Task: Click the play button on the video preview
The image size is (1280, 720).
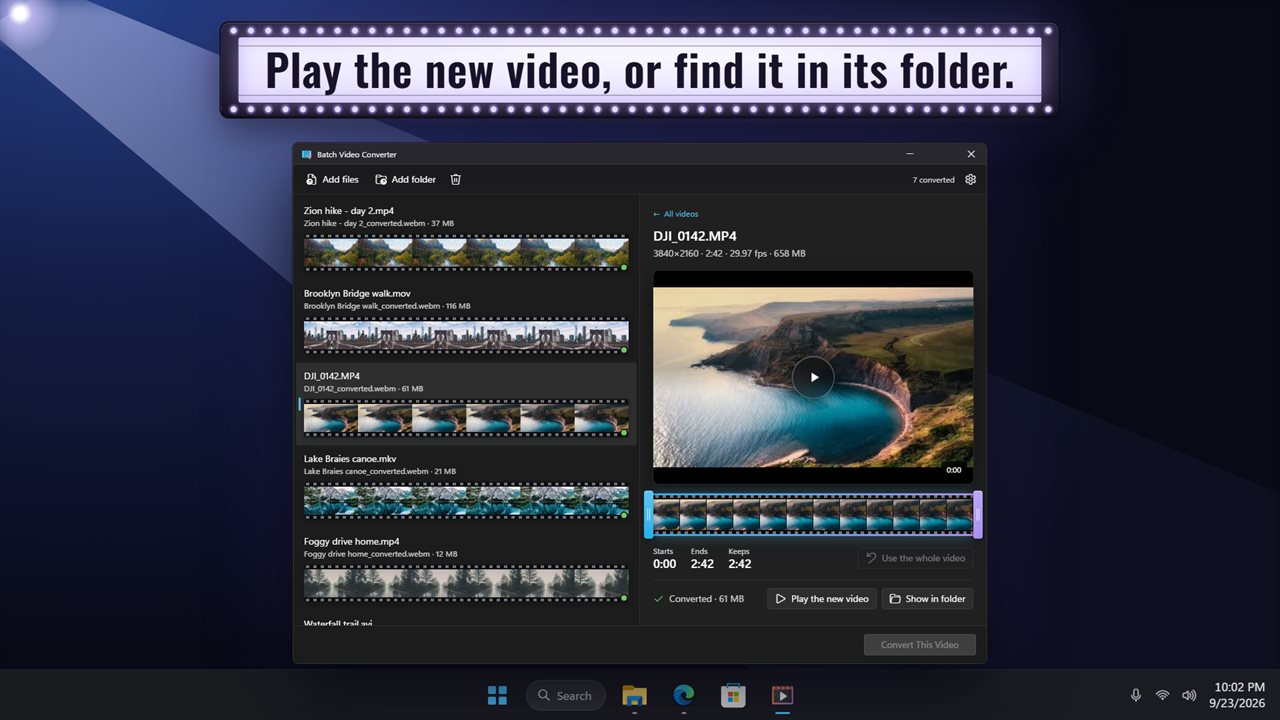Action: (x=813, y=377)
